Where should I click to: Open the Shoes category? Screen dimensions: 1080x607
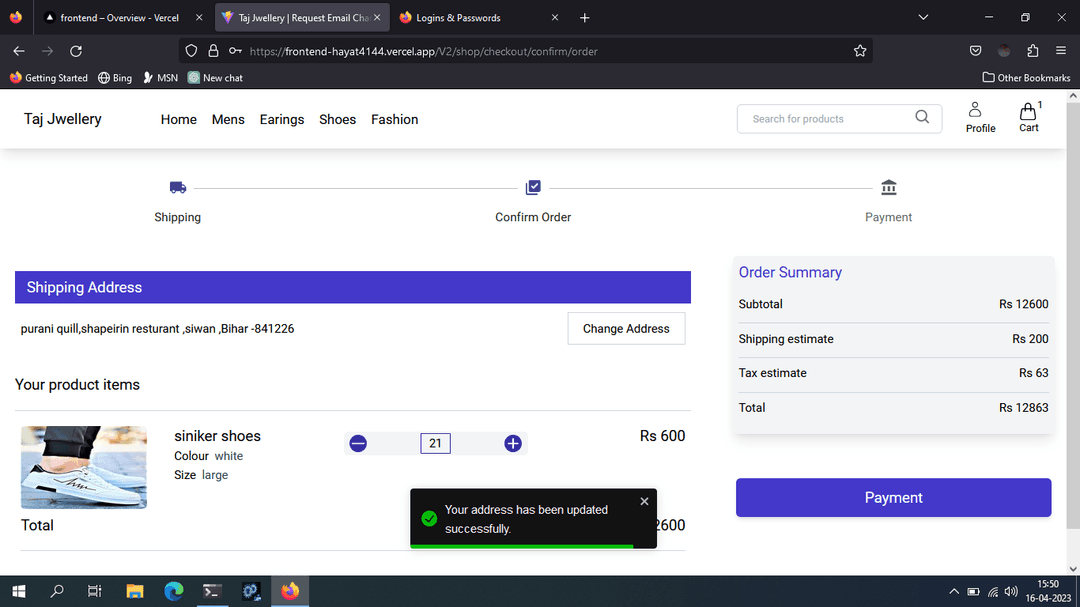pyautogui.click(x=338, y=119)
